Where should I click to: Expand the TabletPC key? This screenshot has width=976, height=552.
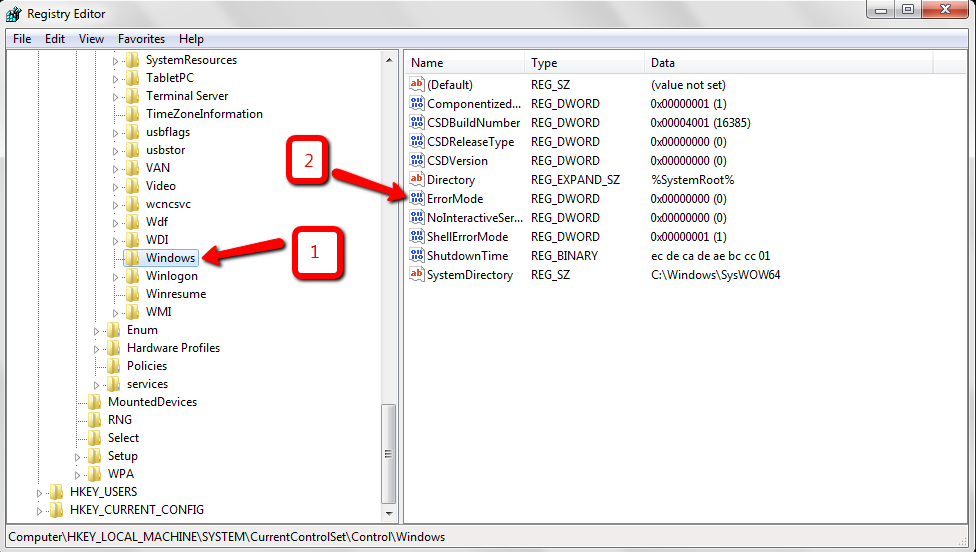[115, 79]
